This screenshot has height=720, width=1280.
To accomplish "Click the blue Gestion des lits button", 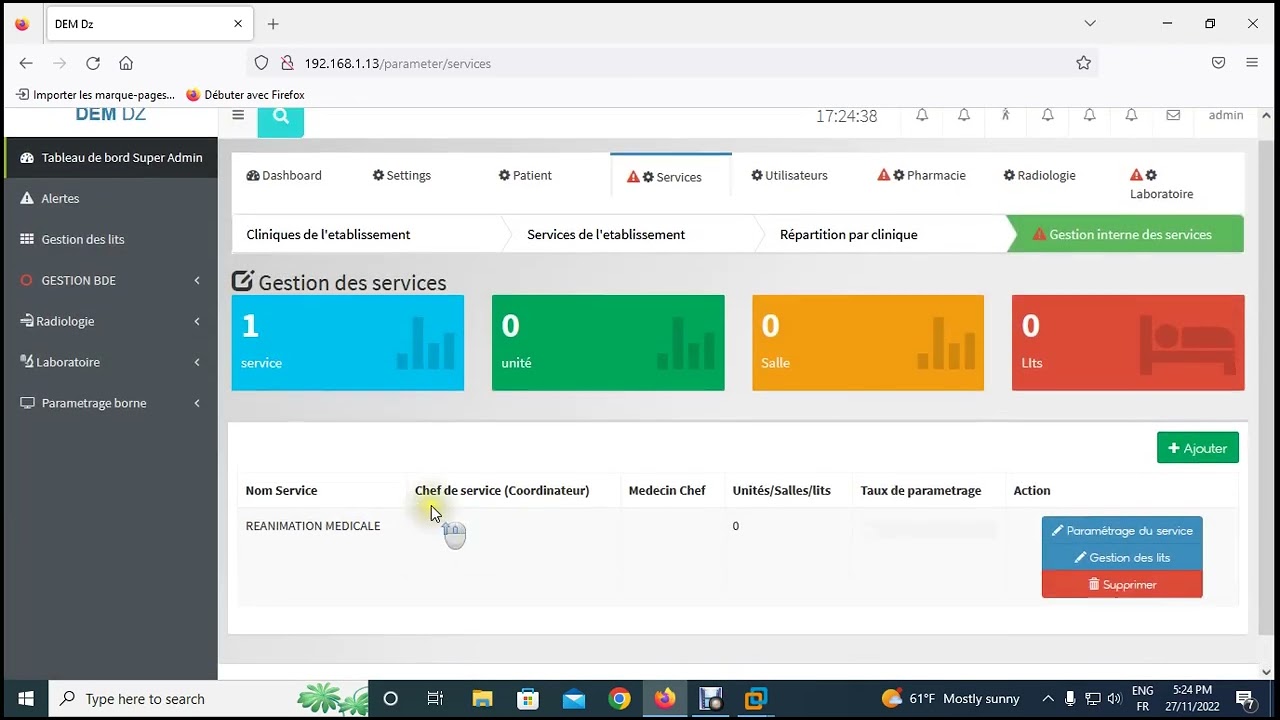I will coord(1122,557).
